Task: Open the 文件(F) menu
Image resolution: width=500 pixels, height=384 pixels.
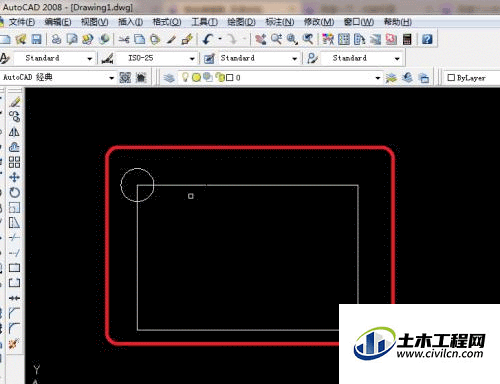Action: coord(21,22)
